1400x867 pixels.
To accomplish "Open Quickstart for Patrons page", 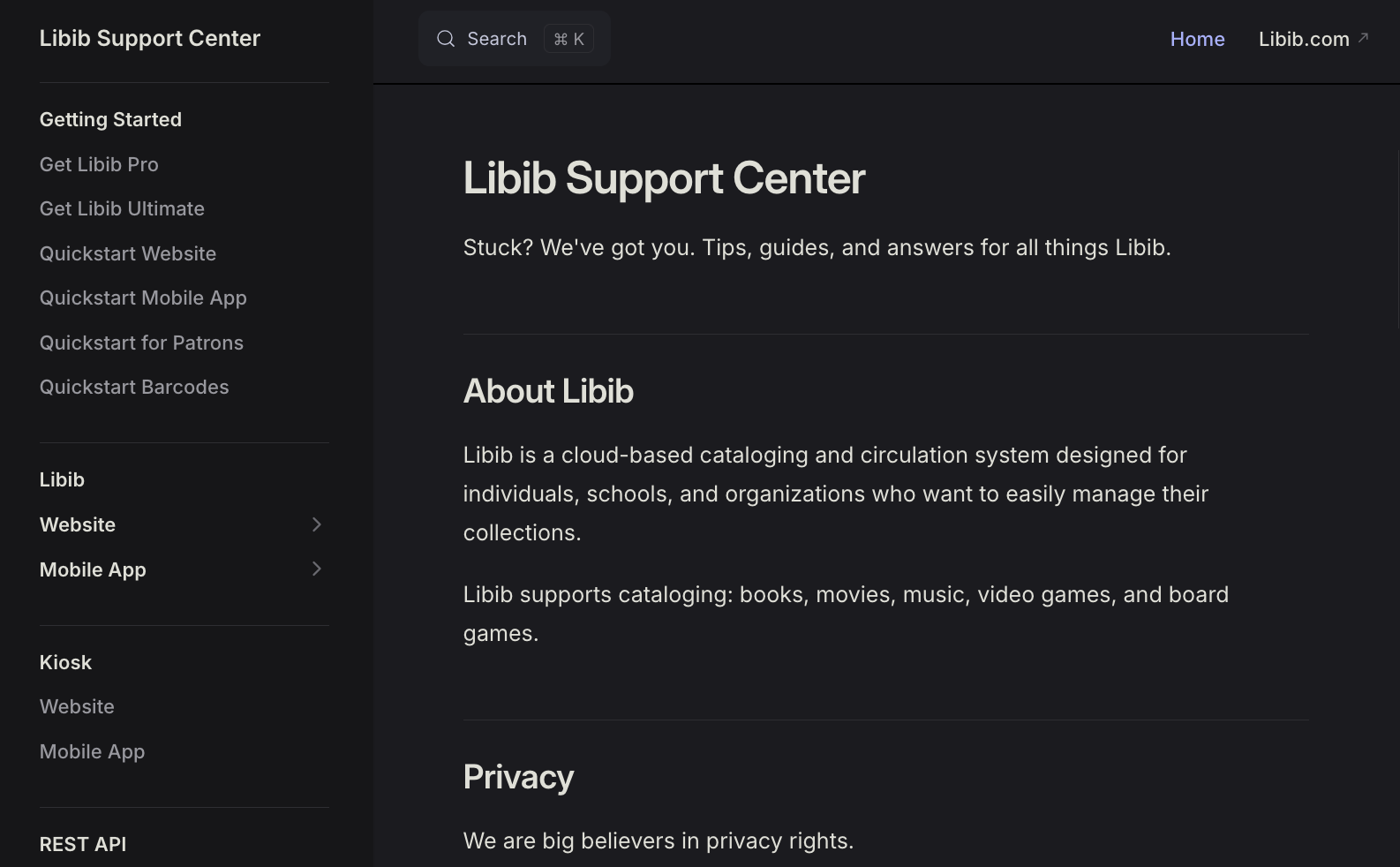I will point(141,343).
